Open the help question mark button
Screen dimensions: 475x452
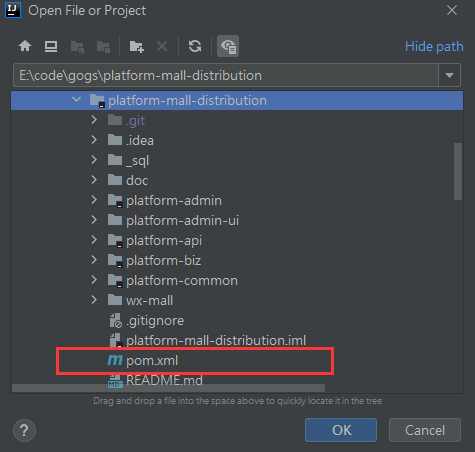tap(24, 430)
